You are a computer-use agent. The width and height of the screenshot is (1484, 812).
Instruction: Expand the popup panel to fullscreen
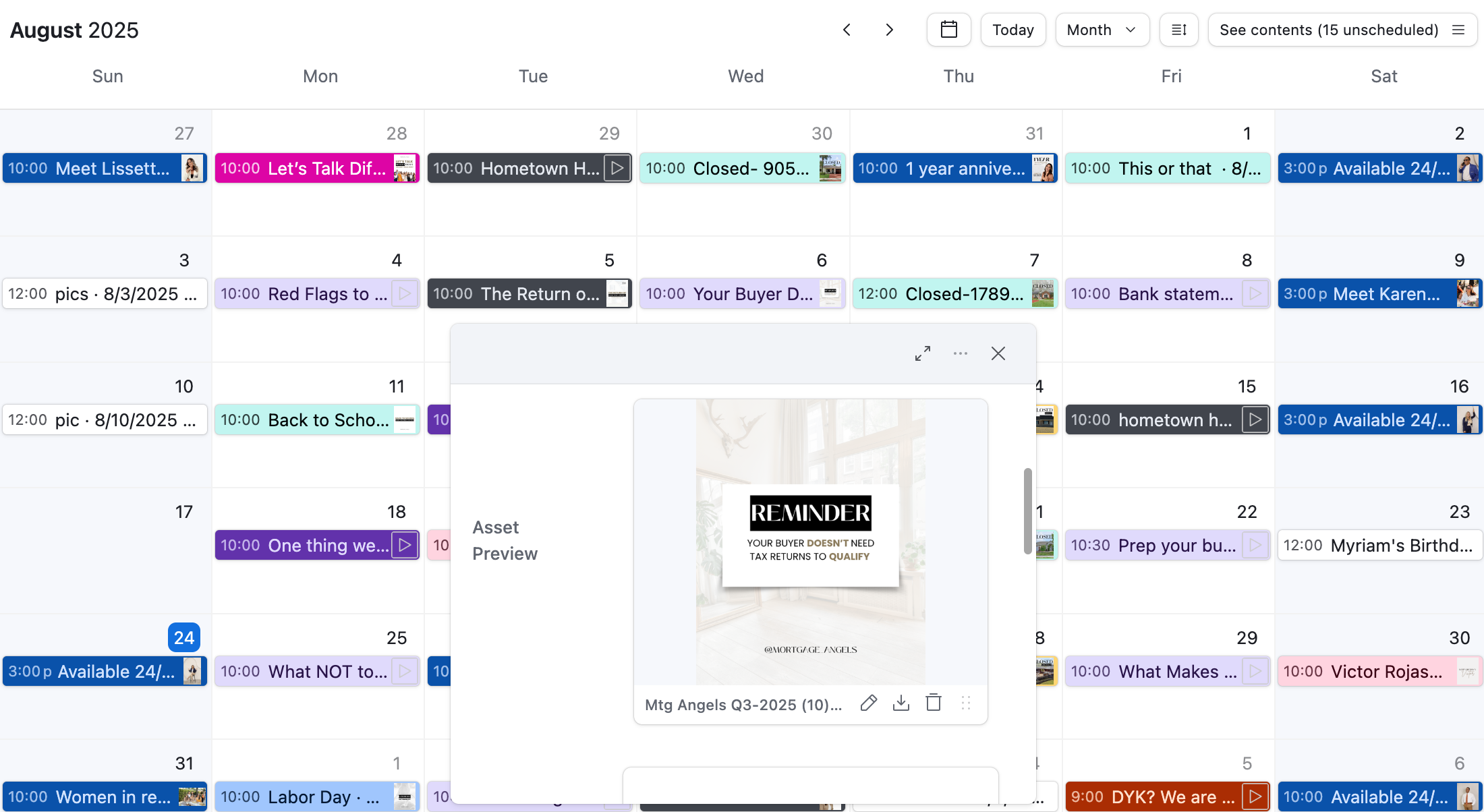(923, 353)
